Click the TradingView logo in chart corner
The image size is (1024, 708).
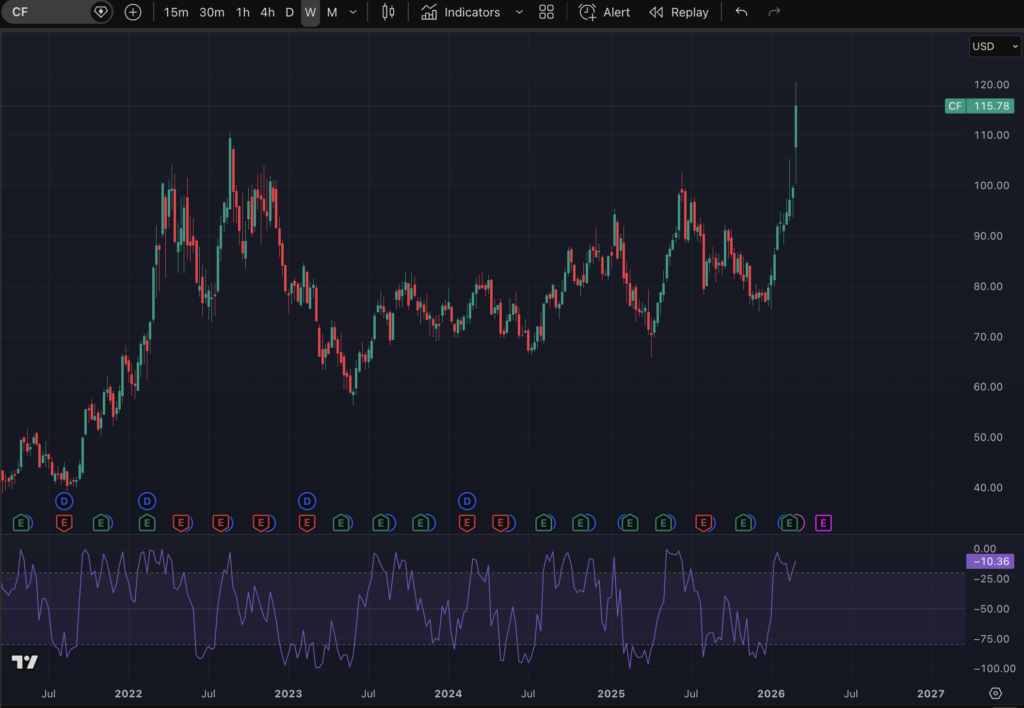click(x=25, y=662)
